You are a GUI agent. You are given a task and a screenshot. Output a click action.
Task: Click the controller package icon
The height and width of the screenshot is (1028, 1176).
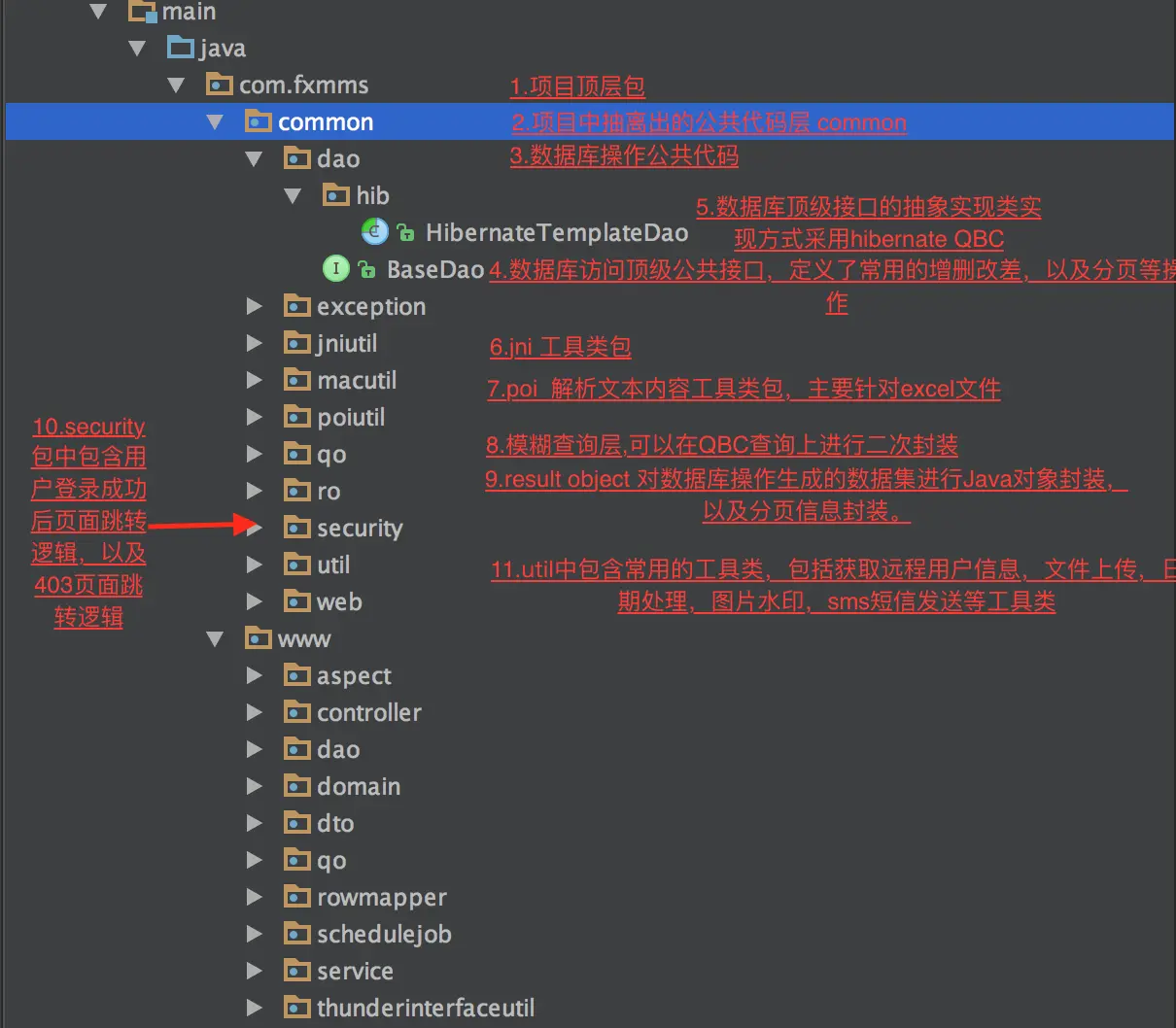coord(297,712)
